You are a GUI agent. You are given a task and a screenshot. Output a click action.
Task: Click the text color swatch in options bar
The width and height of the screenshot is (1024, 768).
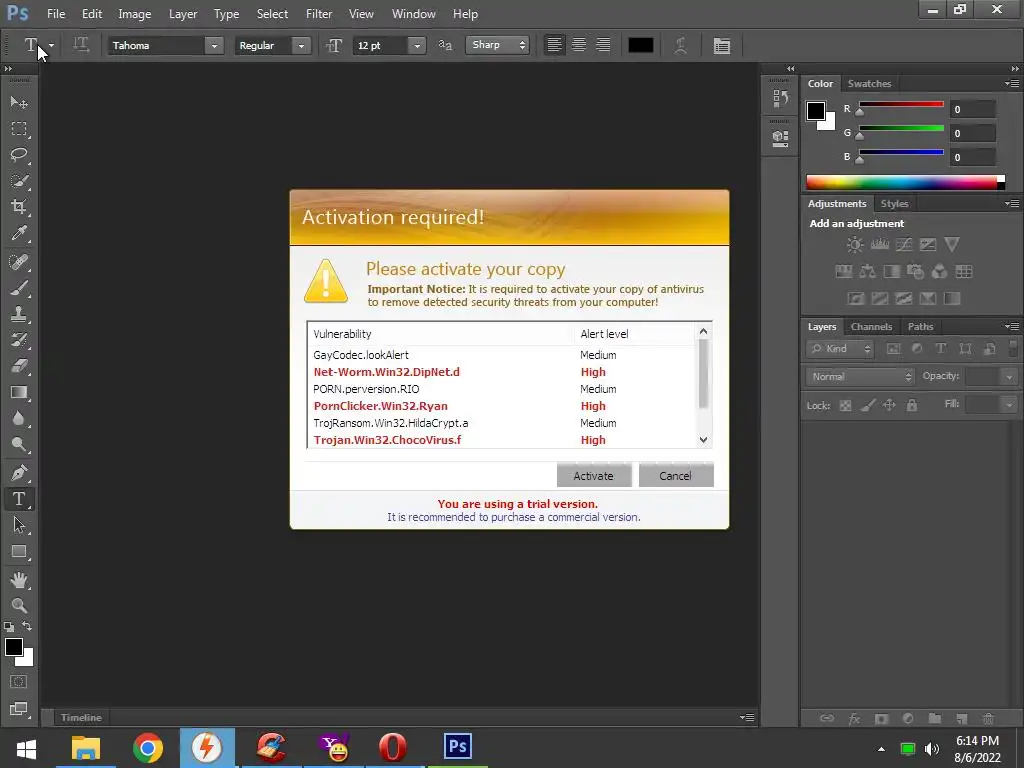click(x=641, y=45)
